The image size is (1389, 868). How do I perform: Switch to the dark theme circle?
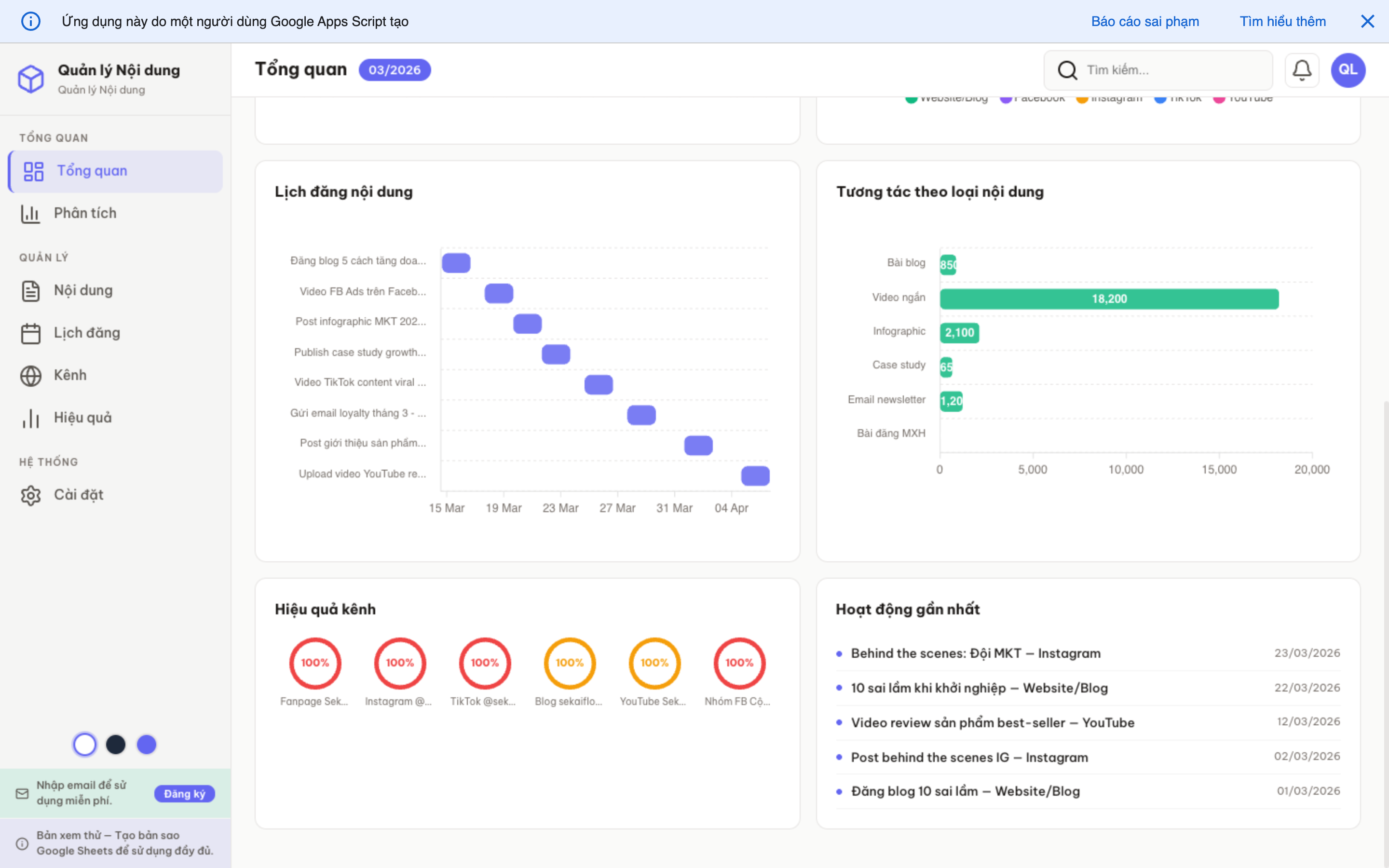click(116, 744)
